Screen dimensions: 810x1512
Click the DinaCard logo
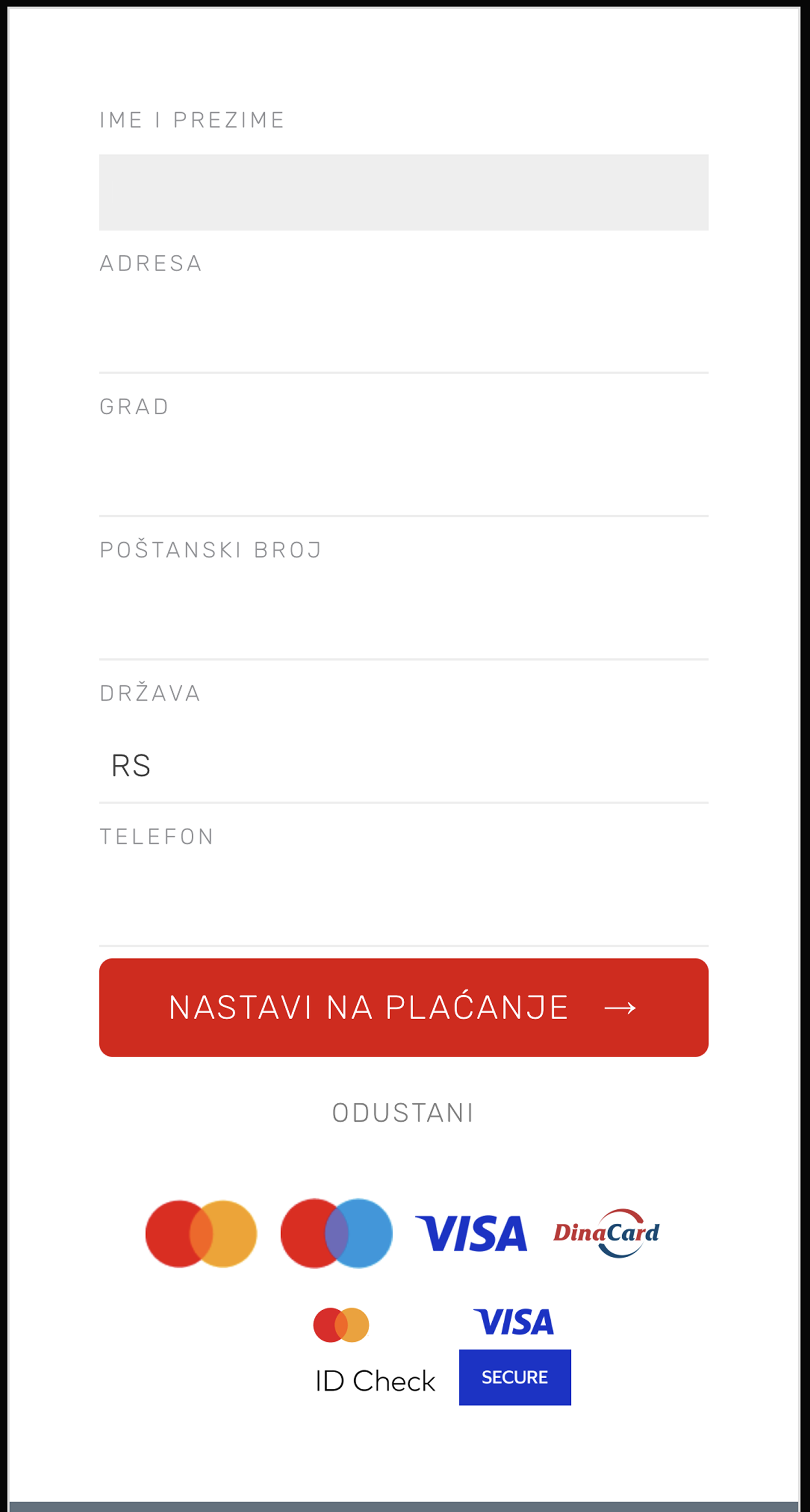pos(607,1233)
